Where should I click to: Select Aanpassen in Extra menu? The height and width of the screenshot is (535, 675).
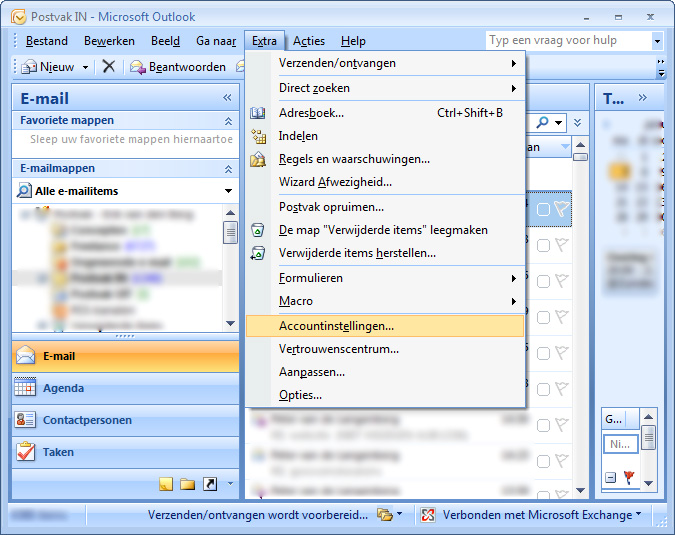pyautogui.click(x=385, y=372)
